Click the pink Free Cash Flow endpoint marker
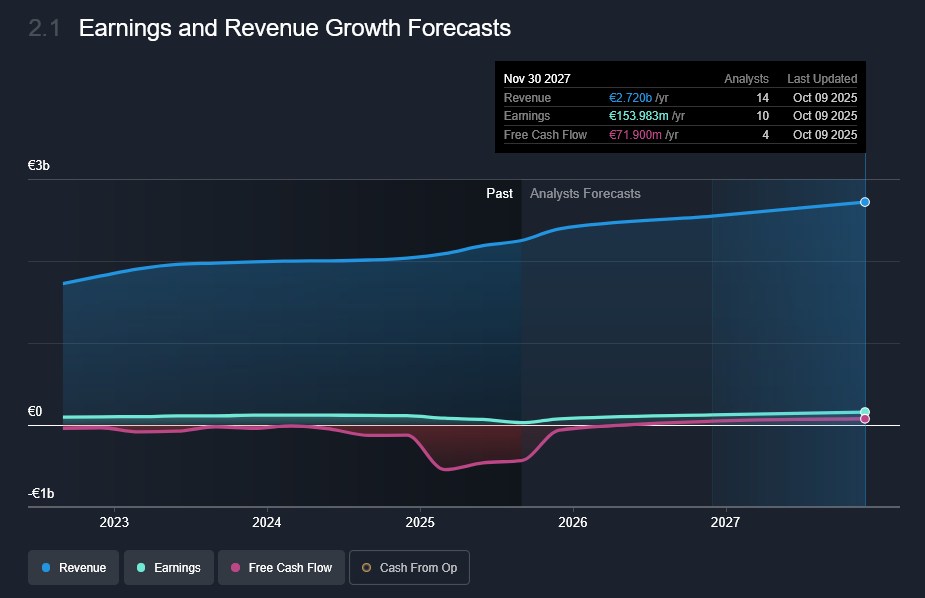This screenshot has height=598, width=925. coord(865,419)
